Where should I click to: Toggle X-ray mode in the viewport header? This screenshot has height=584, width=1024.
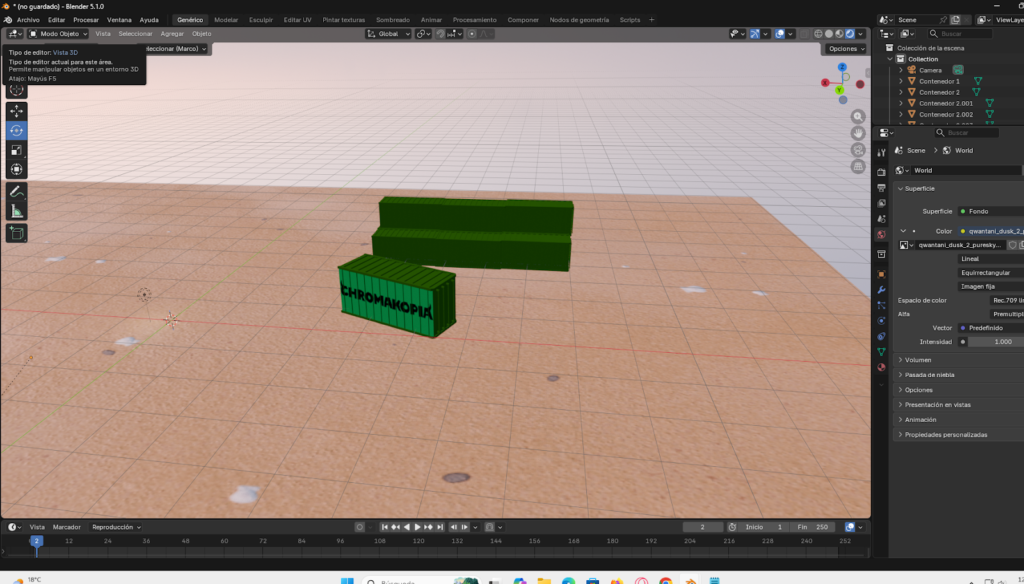pos(804,33)
